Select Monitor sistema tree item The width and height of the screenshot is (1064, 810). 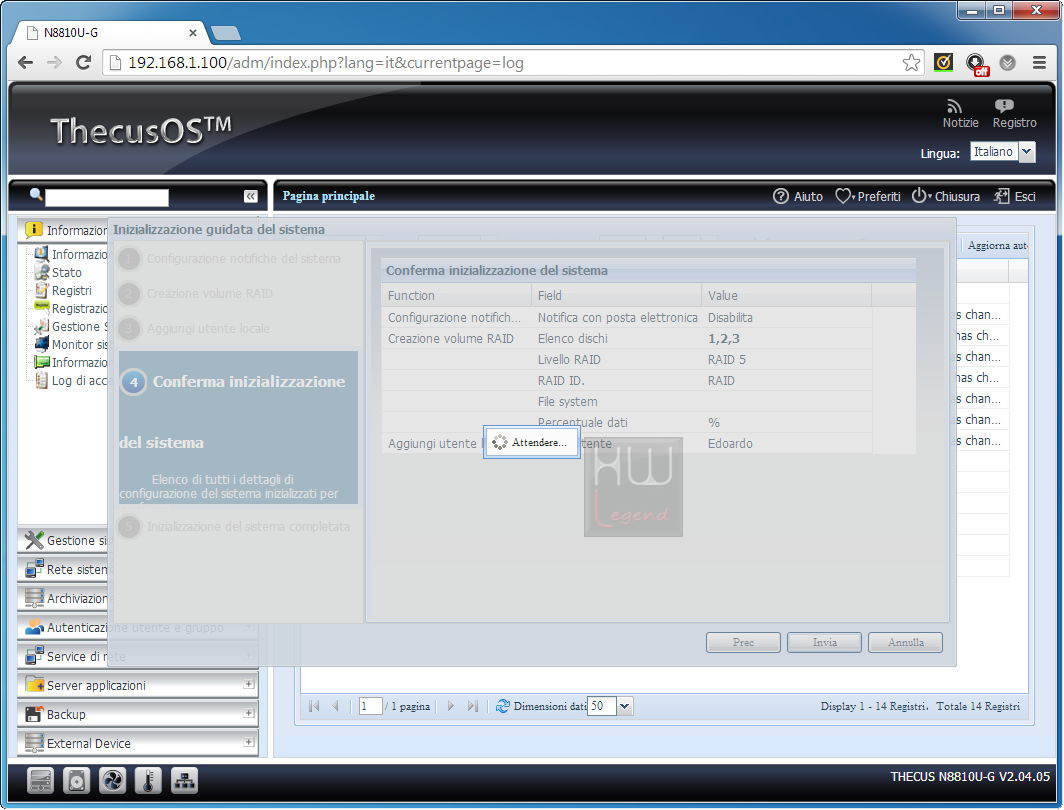point(79,344)
